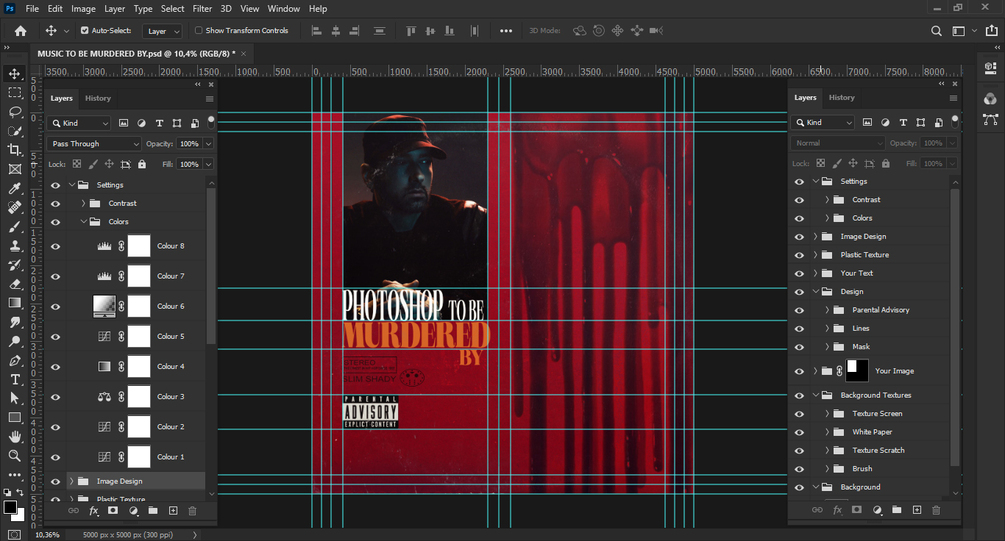Collapse the Colors group in left panel
This screenshot has height=541, width=1005.
tap(83, 222)
